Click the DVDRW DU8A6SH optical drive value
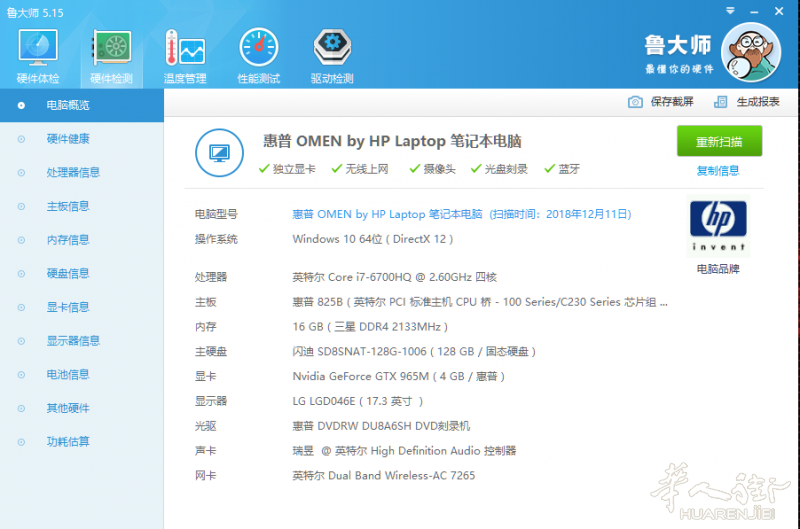Screen dimensions: 800x529 [x=381, y=426]
